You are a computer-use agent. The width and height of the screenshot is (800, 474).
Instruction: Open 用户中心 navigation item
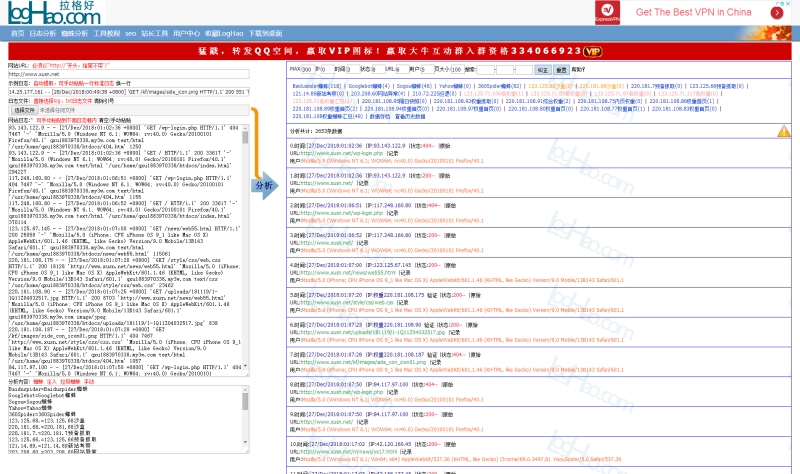[x=186, y=34]
